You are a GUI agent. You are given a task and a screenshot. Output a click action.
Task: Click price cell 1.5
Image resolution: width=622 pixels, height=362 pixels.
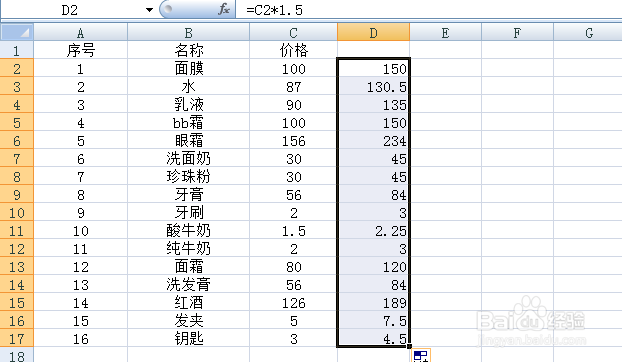294,231
